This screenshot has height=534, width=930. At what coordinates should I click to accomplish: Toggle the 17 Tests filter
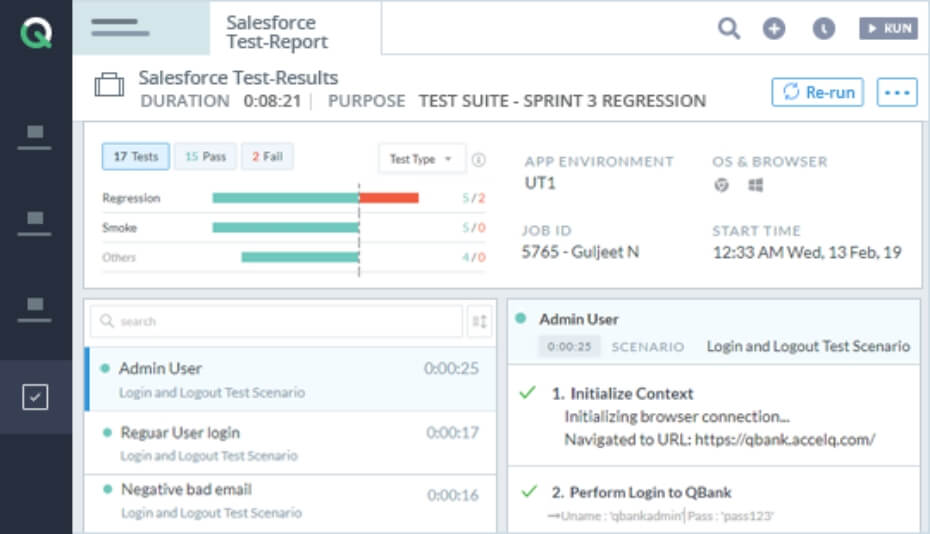(135, 157)
